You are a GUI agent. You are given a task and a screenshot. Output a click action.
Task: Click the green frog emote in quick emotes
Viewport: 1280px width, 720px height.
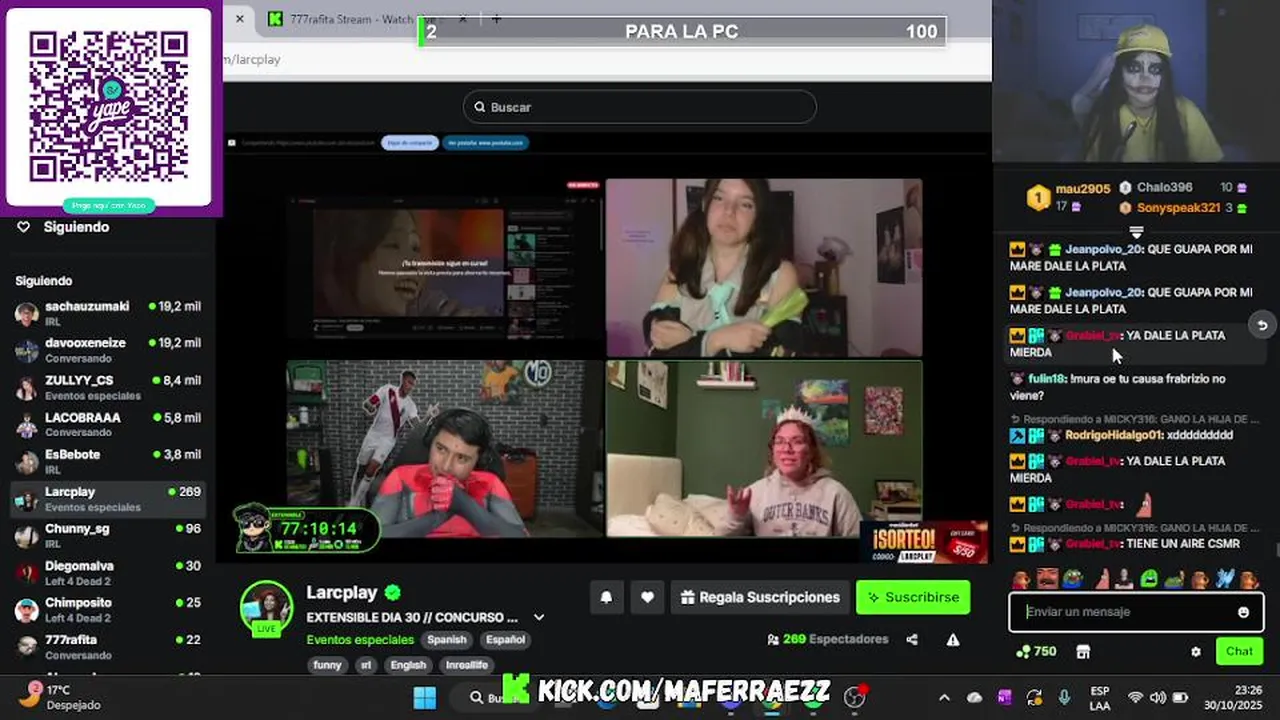(x=1150, y=579)
